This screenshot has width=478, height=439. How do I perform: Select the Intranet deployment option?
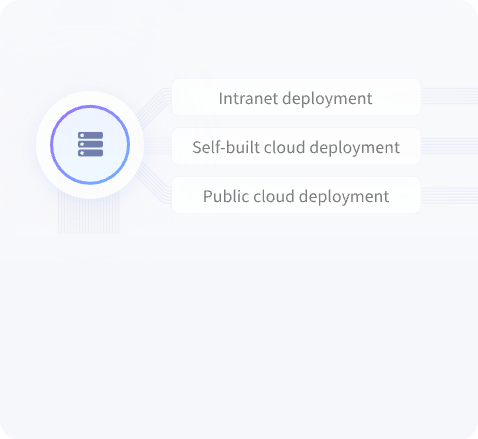pos(296,97)
